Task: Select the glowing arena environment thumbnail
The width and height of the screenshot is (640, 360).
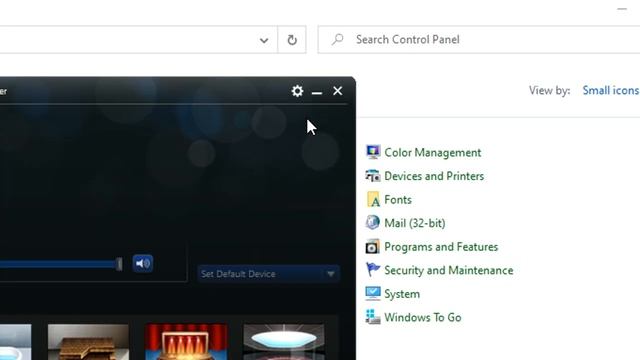Action: click(284, 342)
